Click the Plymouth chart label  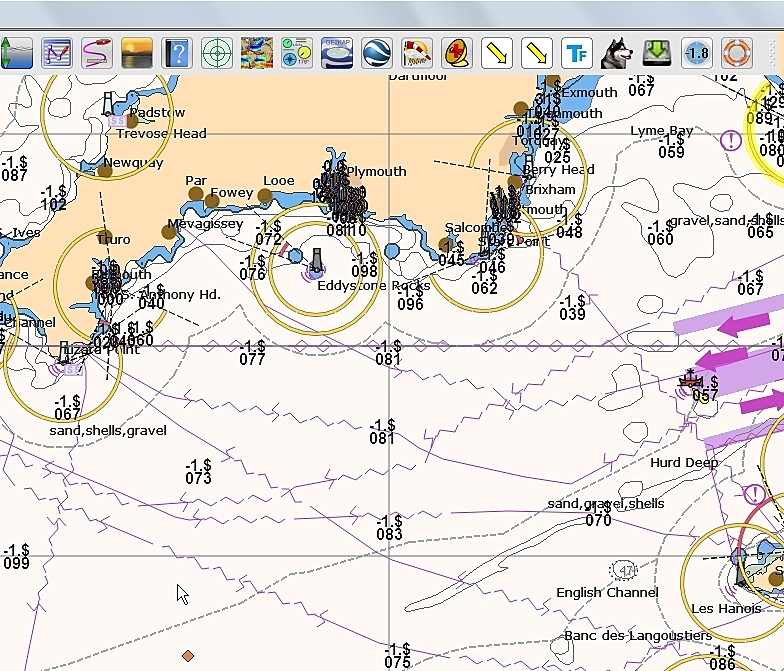pos(376,172)
